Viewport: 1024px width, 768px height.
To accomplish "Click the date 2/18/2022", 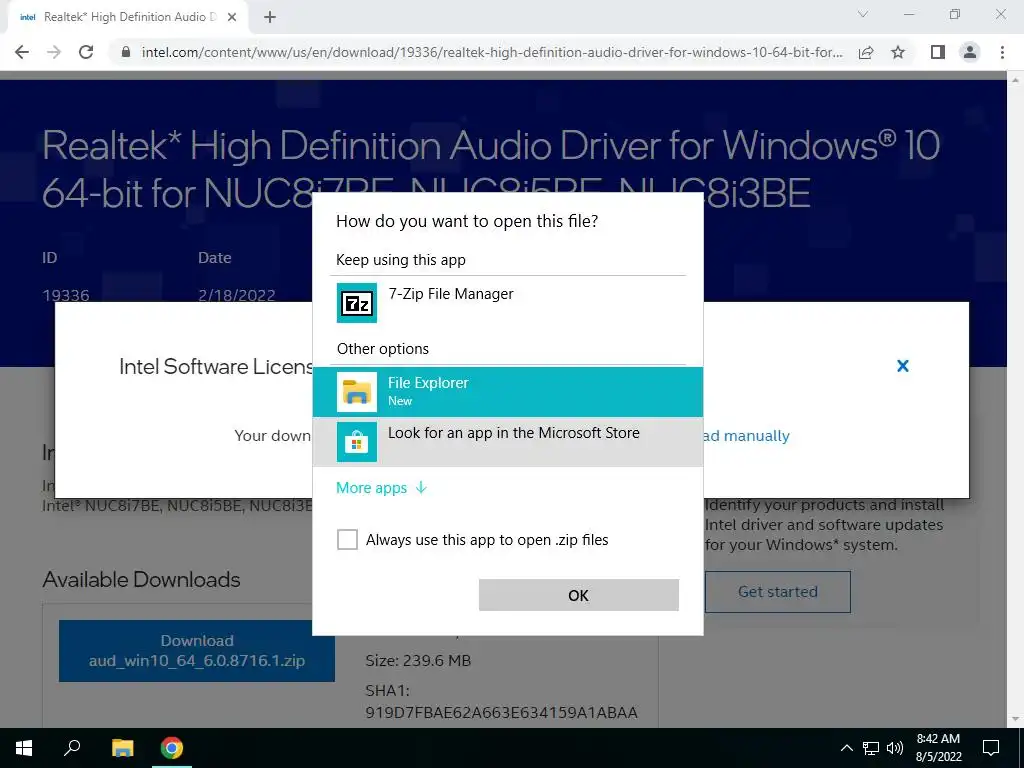I will (236, 295).
